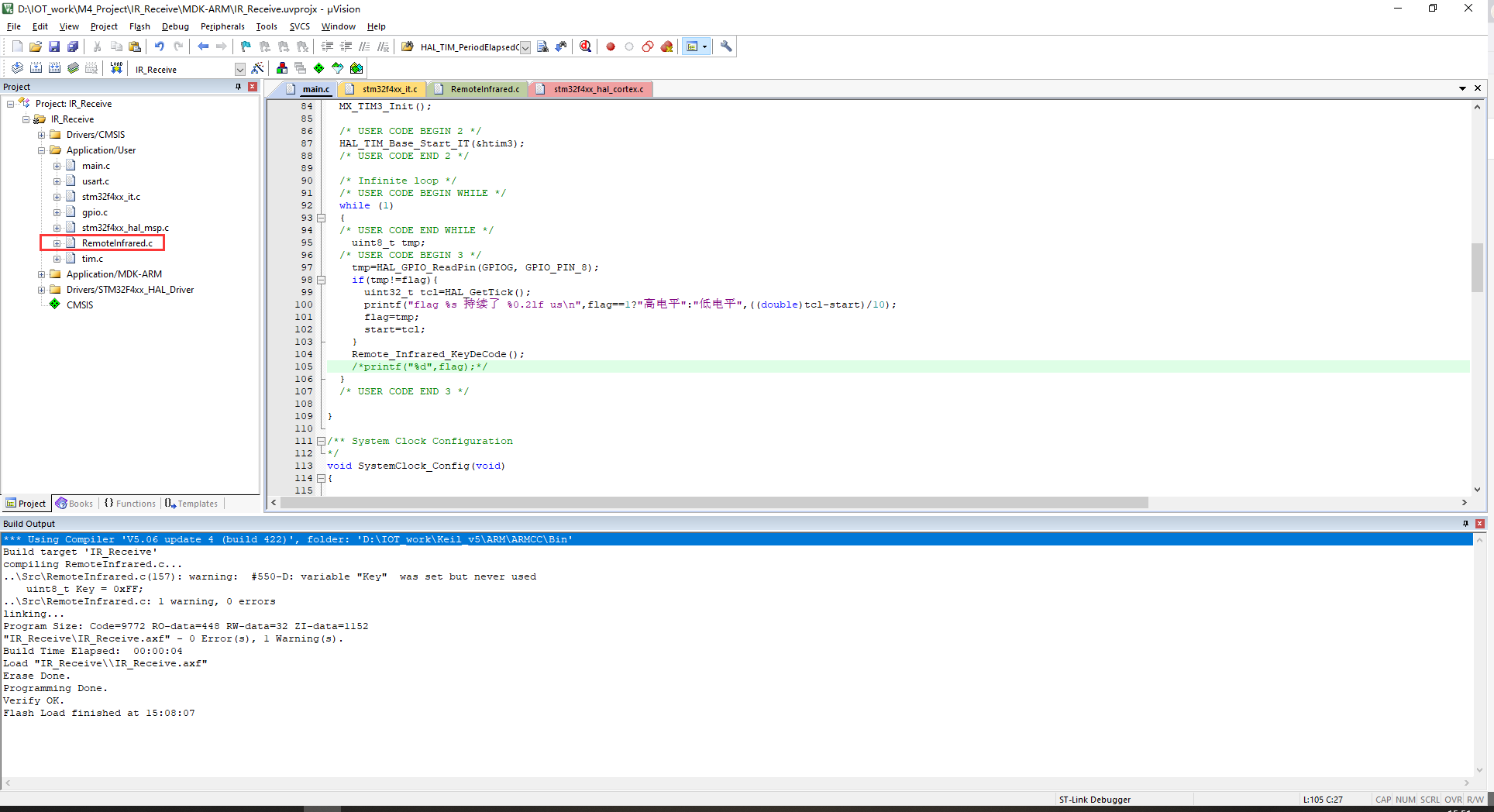This screenshot has height=812, width=1494.
Task: Close the active editor document
Action: coord(1478,88)
